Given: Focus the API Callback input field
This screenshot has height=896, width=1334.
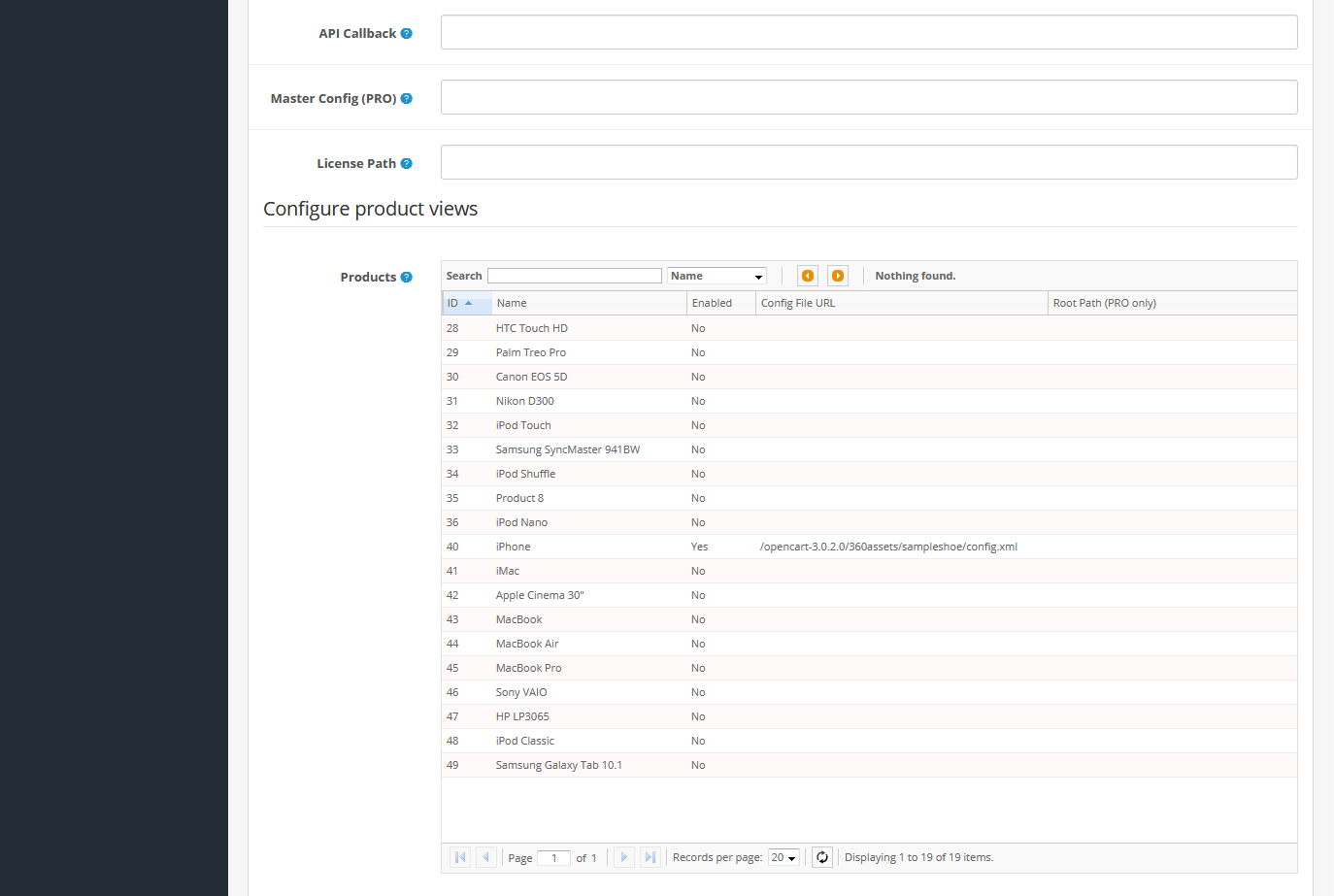Looking at the screenshot, I should point(869,32).
